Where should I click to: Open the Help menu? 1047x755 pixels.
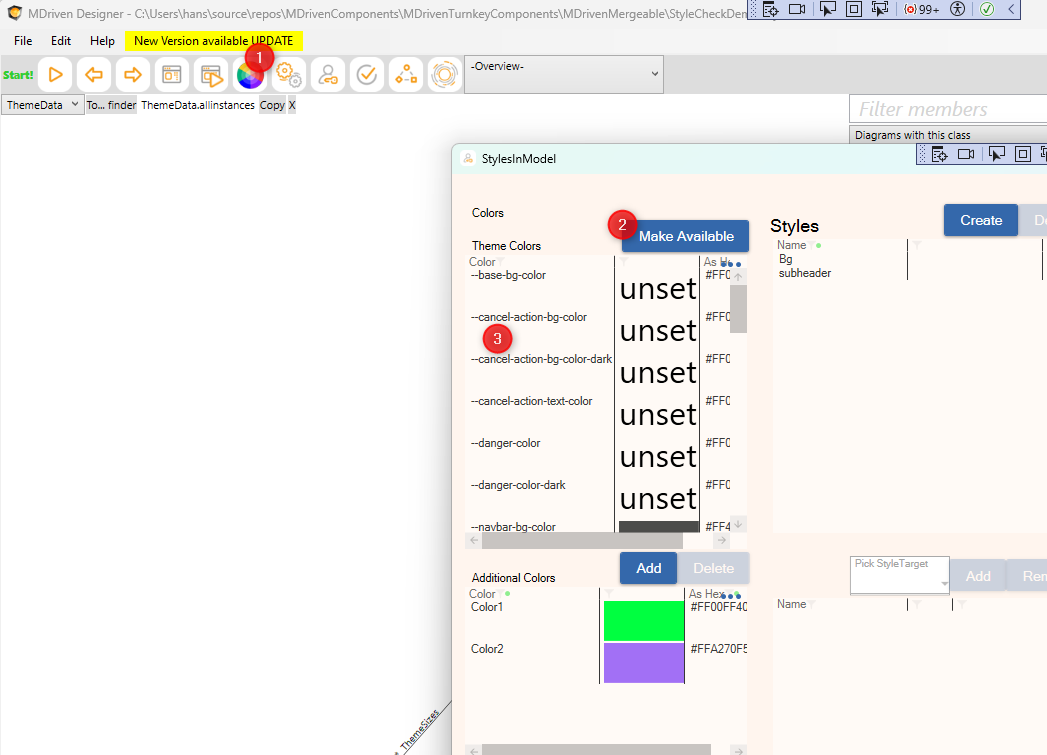[102, 41]
